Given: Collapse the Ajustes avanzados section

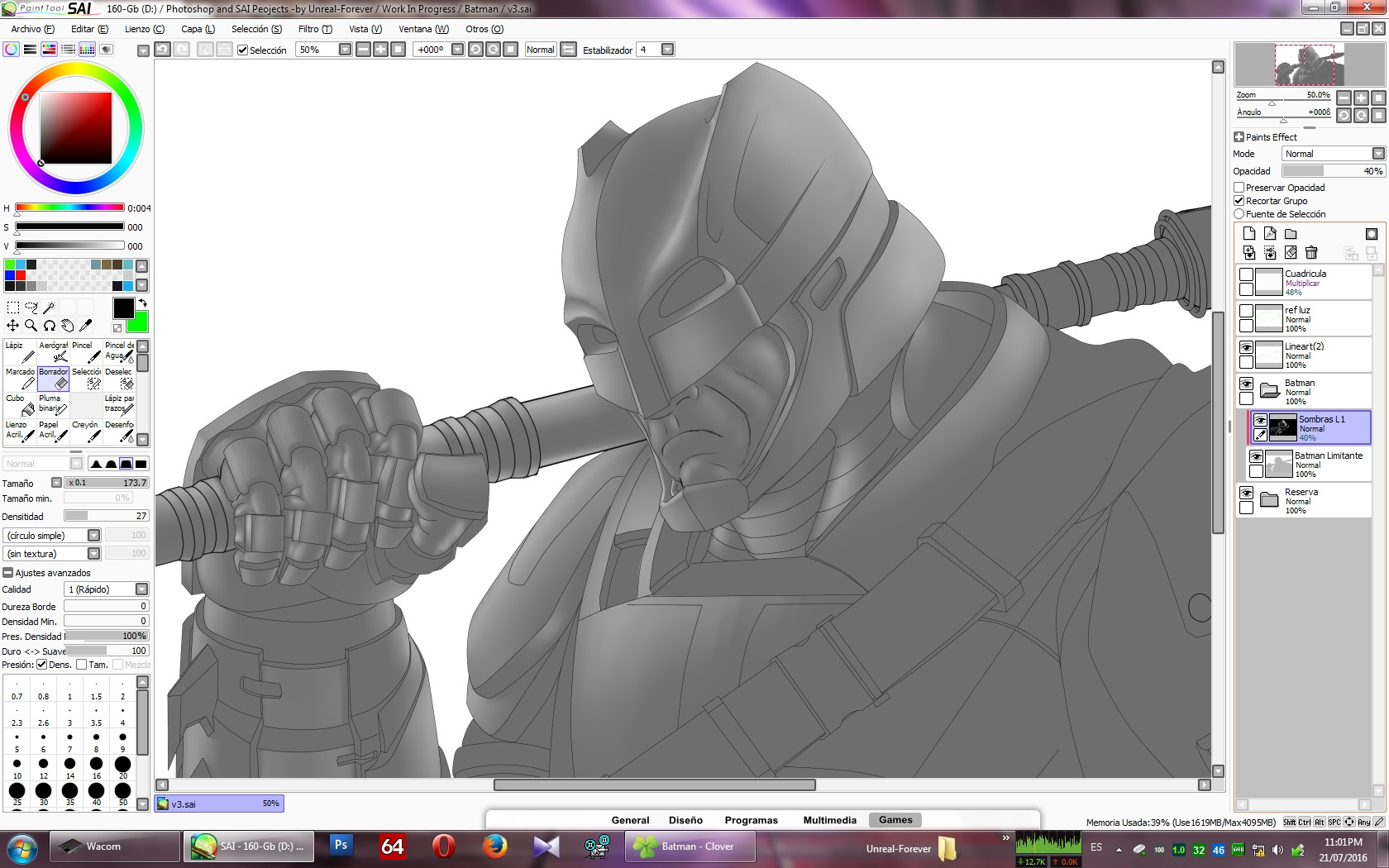Looking at the screenshot, I should click(x=7, y=573).
